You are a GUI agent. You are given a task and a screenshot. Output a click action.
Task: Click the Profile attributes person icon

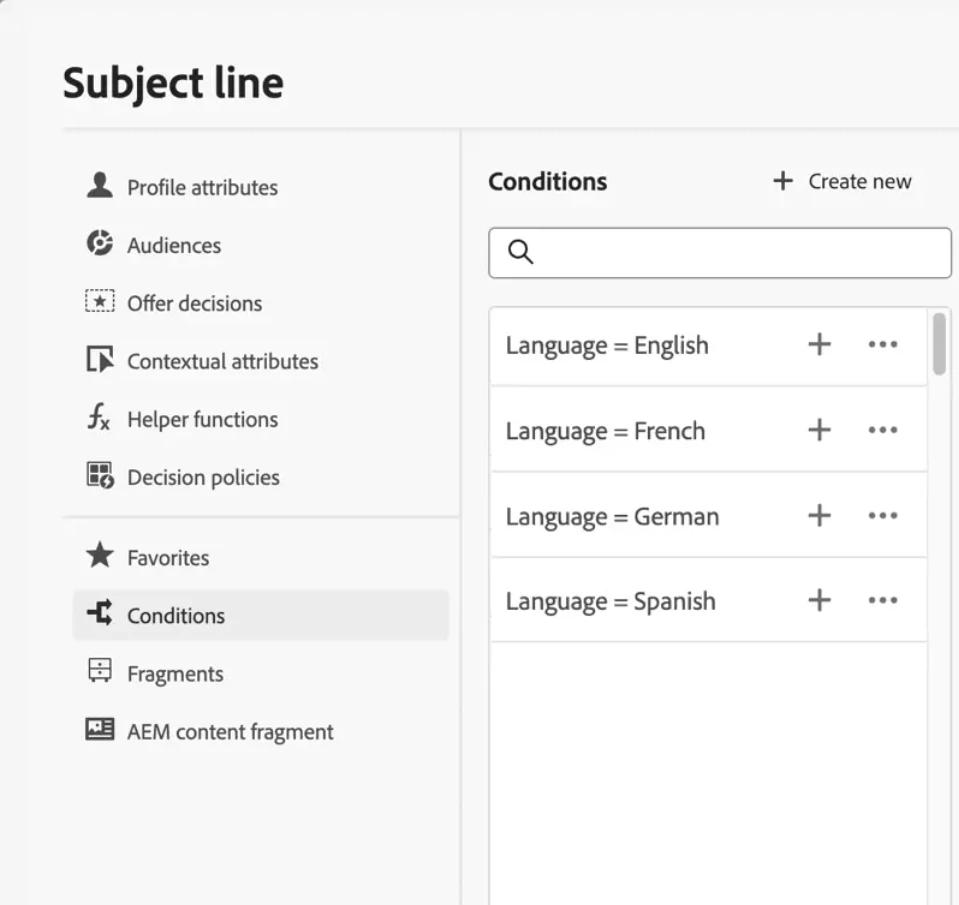(x=99, y=186)
